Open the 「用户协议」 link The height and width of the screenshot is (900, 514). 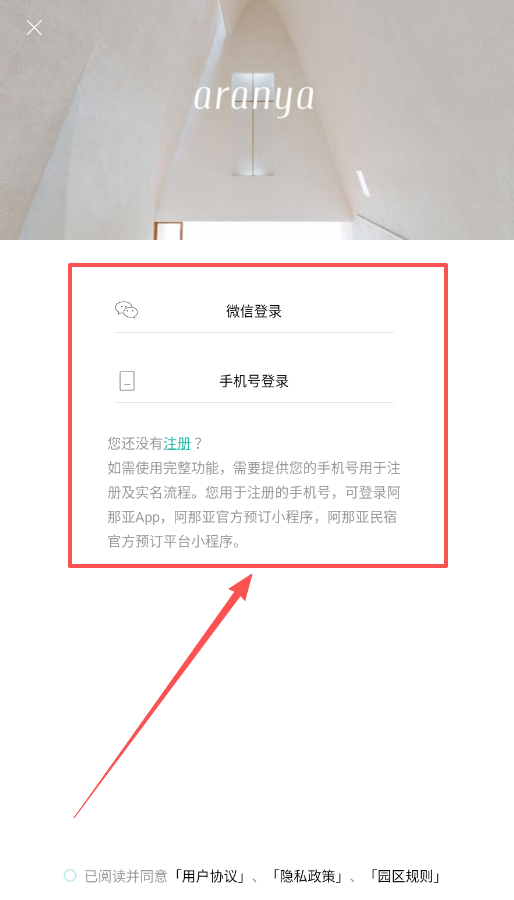pos(210,876)
